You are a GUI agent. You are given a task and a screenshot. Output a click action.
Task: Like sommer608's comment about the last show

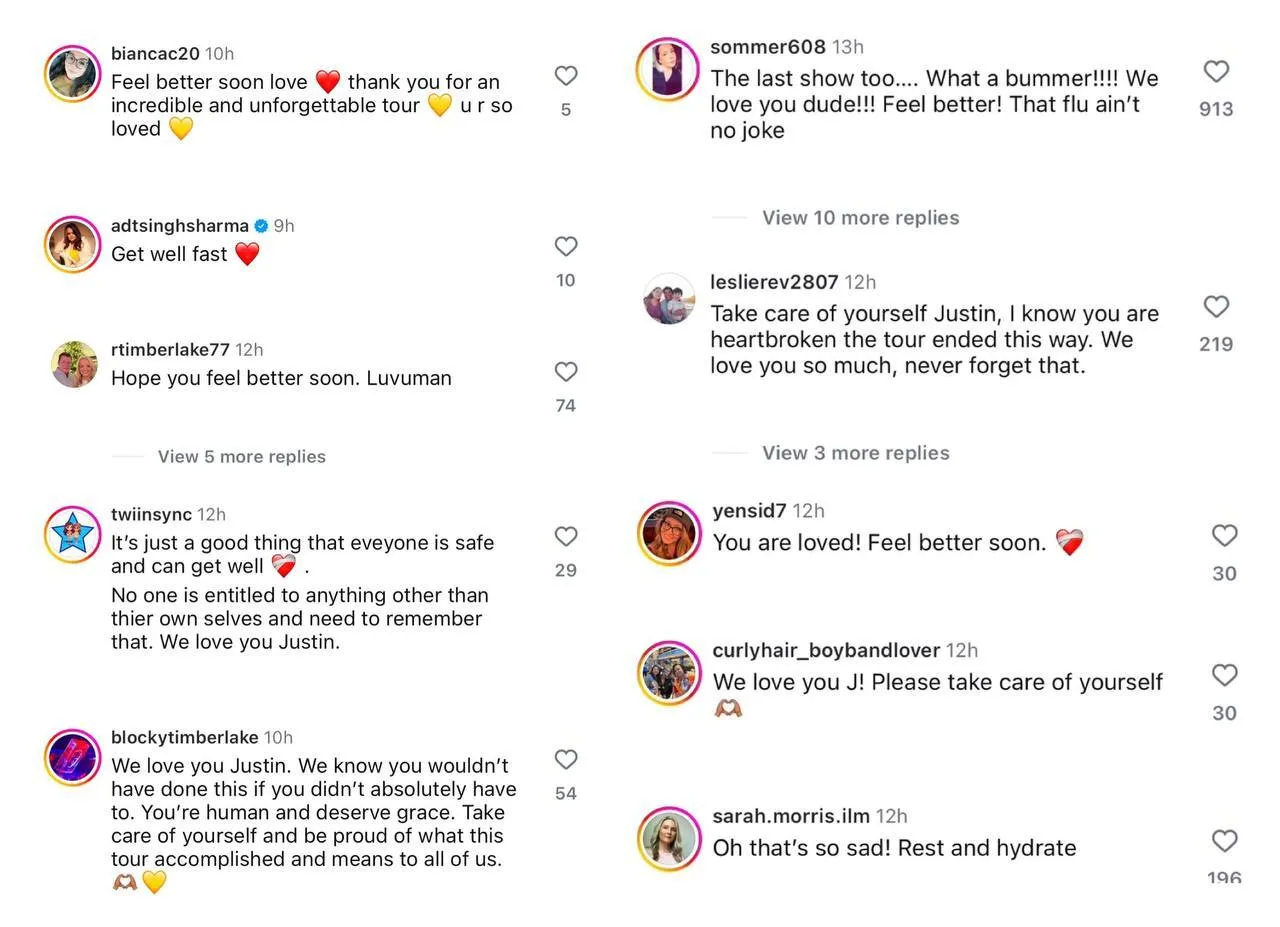[1216, 72]
